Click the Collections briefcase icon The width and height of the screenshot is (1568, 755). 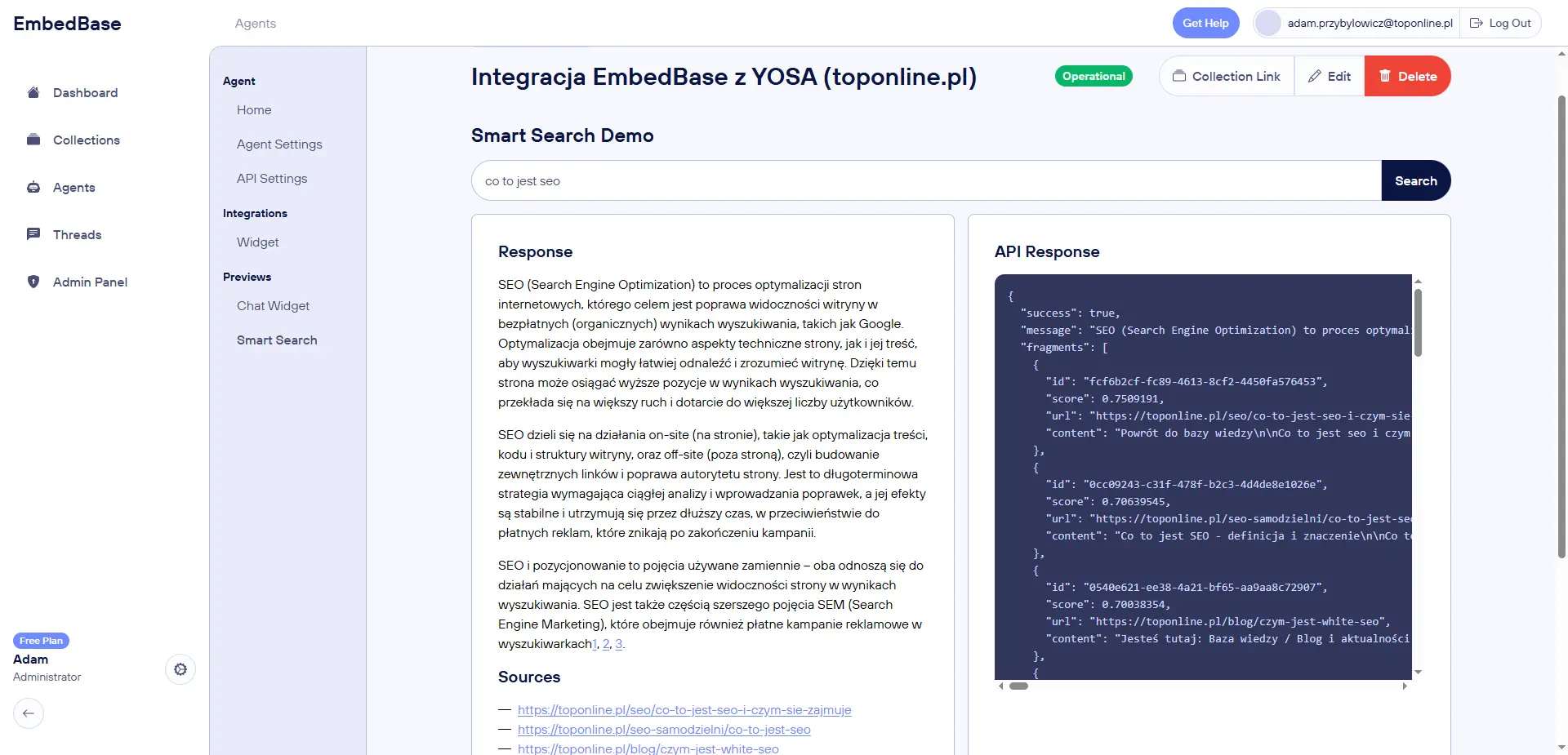(x=33, y=140)
